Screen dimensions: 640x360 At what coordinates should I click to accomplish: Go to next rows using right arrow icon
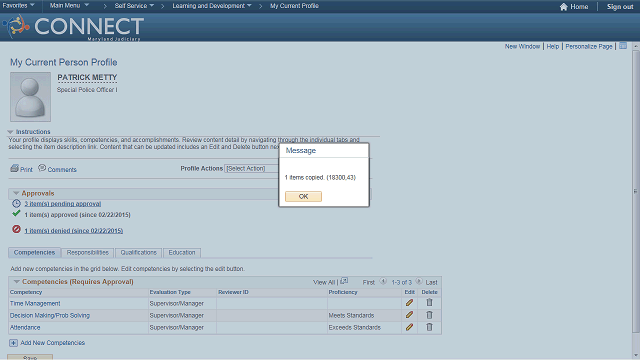point(419,281)
